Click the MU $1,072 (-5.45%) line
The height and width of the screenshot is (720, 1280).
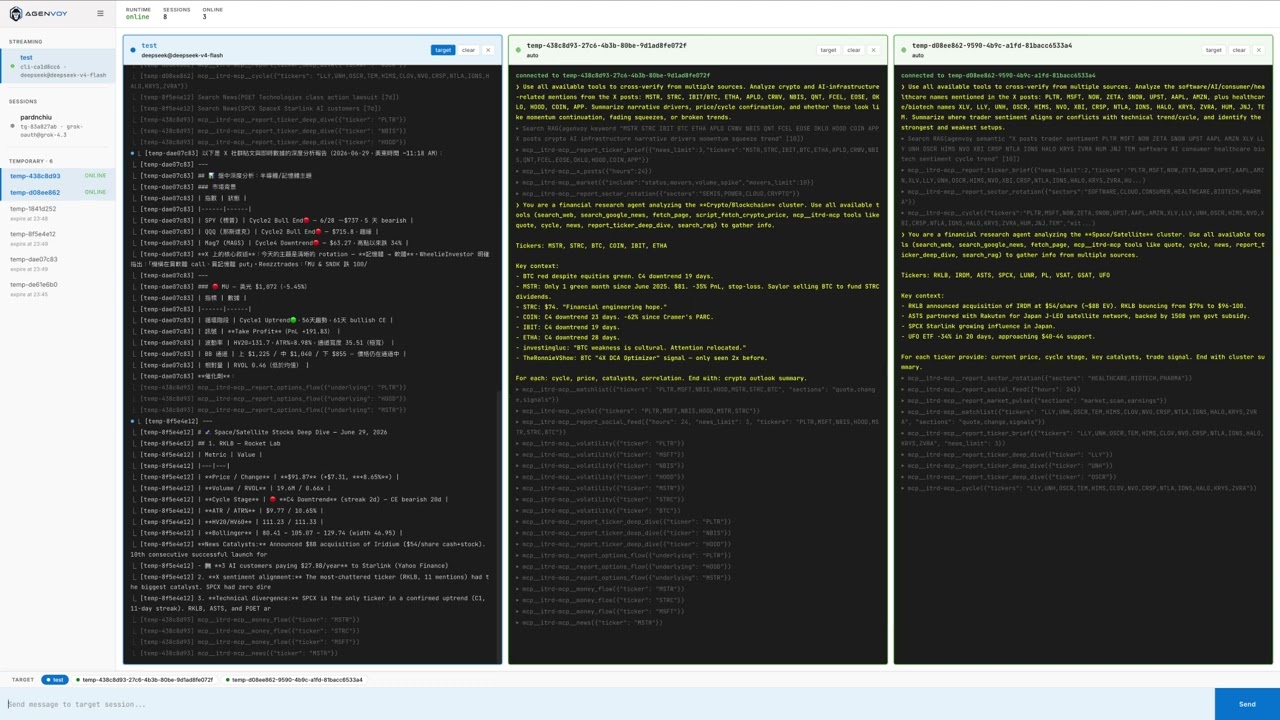point(253,287)
